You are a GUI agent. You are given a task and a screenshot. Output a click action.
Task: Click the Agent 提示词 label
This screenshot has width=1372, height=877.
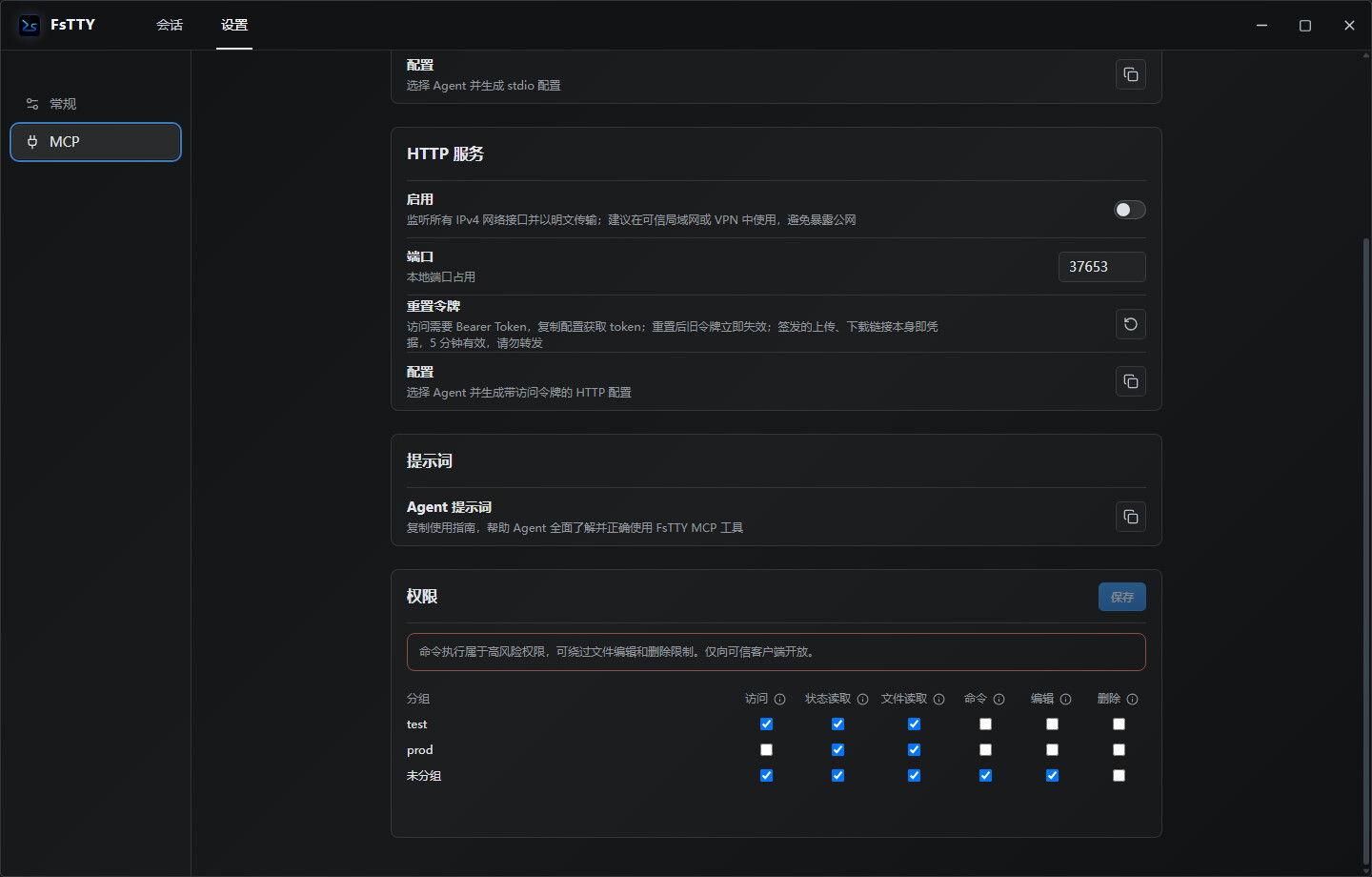[x=450, y=507]
